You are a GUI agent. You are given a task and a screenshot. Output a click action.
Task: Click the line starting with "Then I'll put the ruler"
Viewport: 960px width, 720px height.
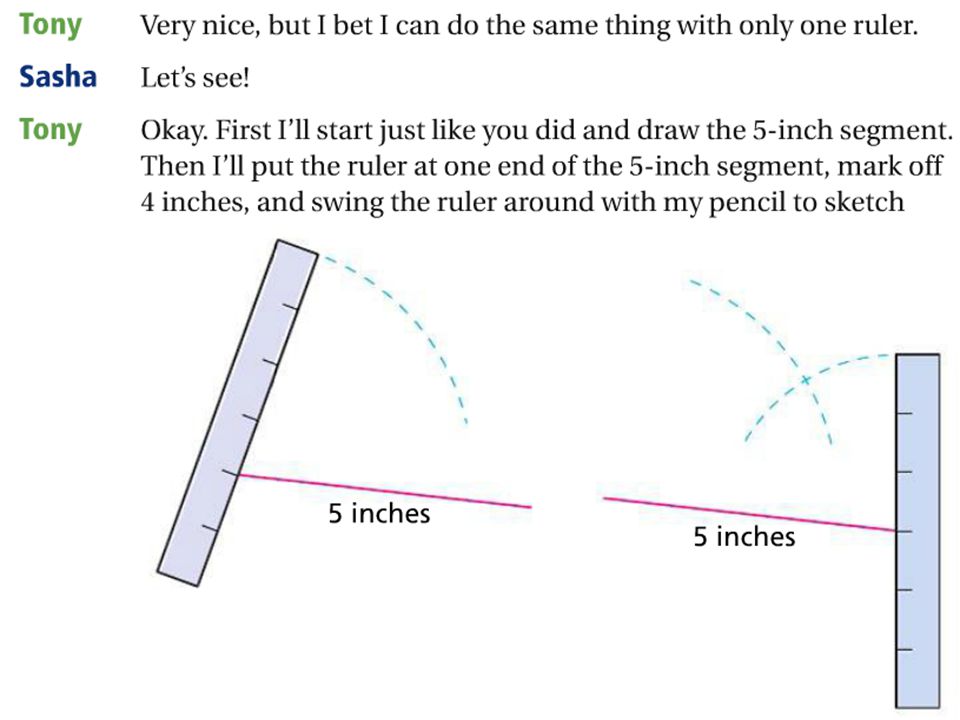[541, 166]
